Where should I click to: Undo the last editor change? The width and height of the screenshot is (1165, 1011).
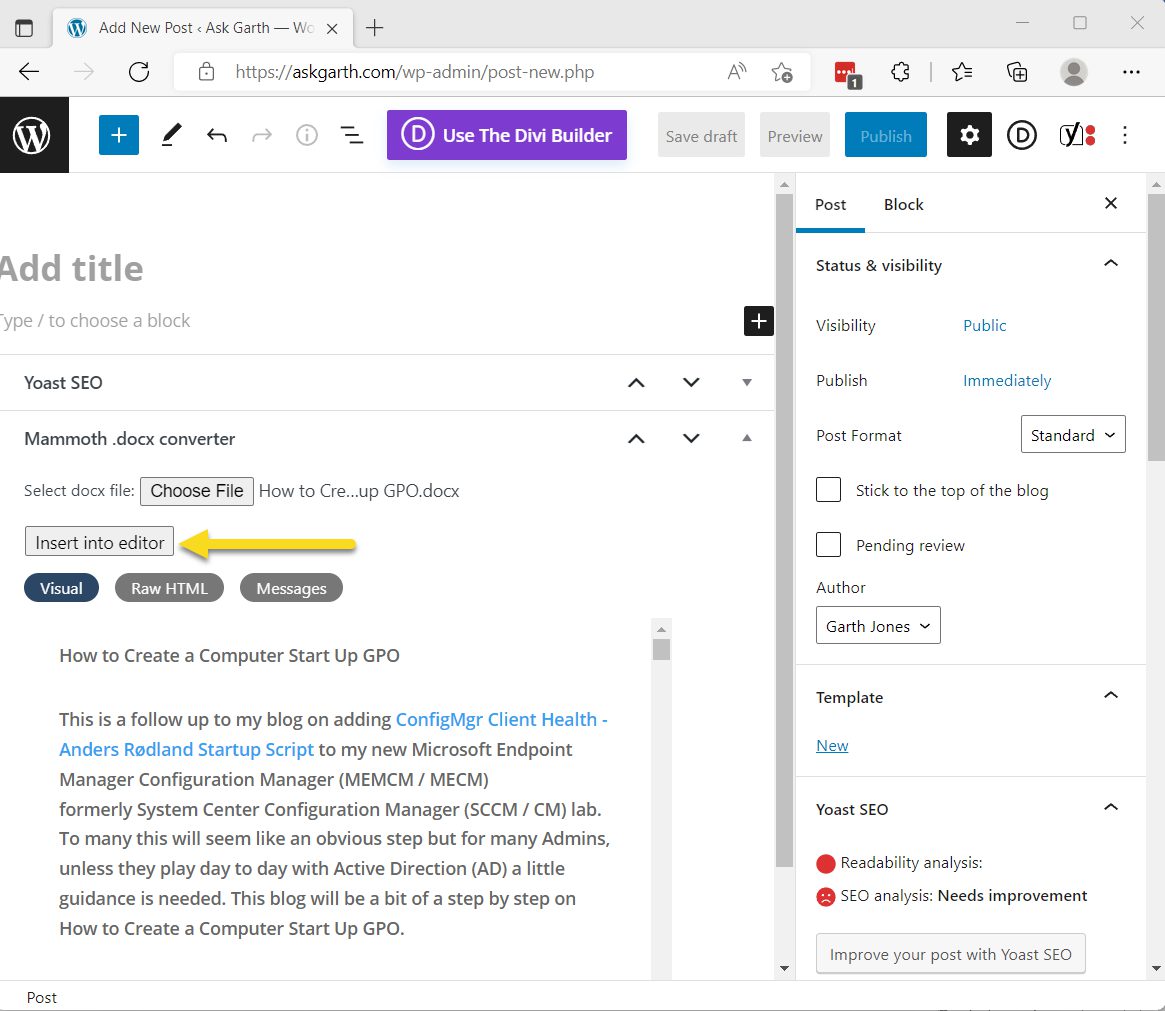217,135
